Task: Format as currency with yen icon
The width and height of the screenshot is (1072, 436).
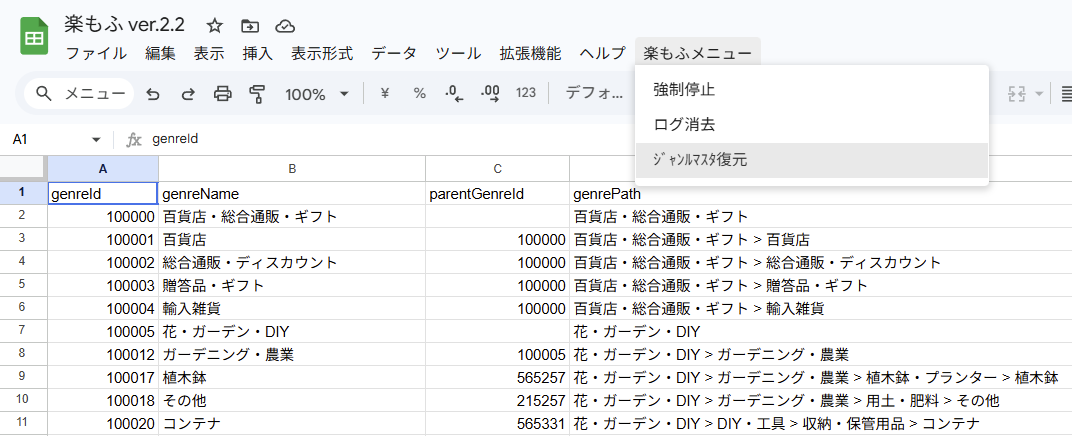Action: click(x=385, y=94)
